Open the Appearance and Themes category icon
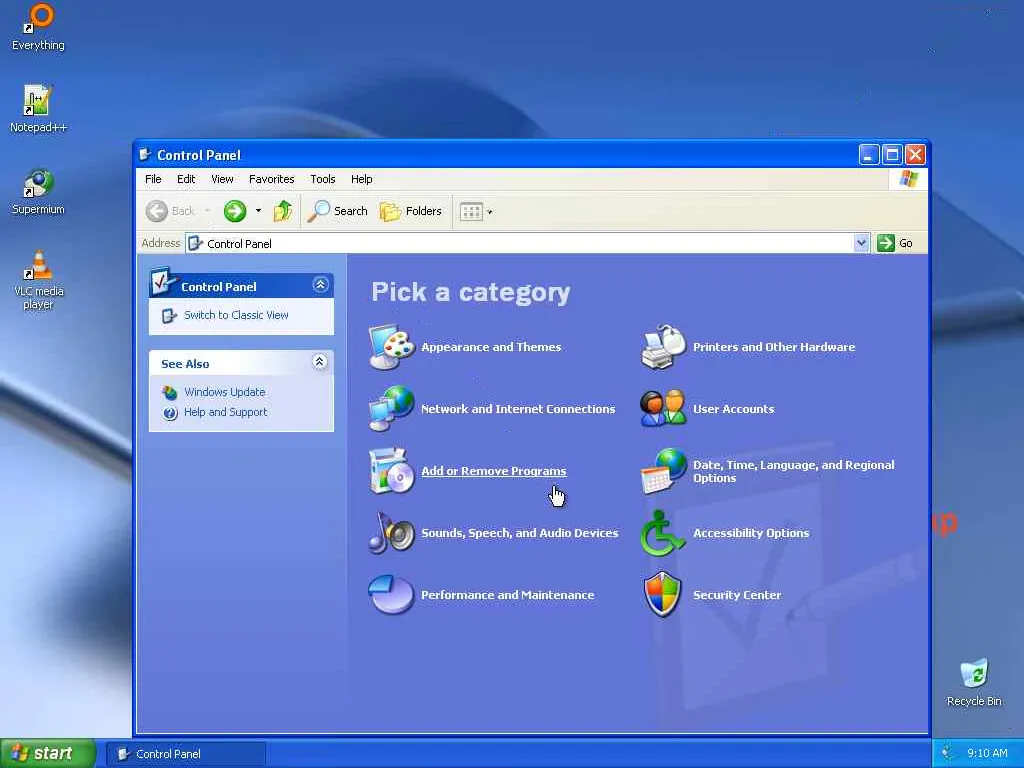 pos(391,347)
